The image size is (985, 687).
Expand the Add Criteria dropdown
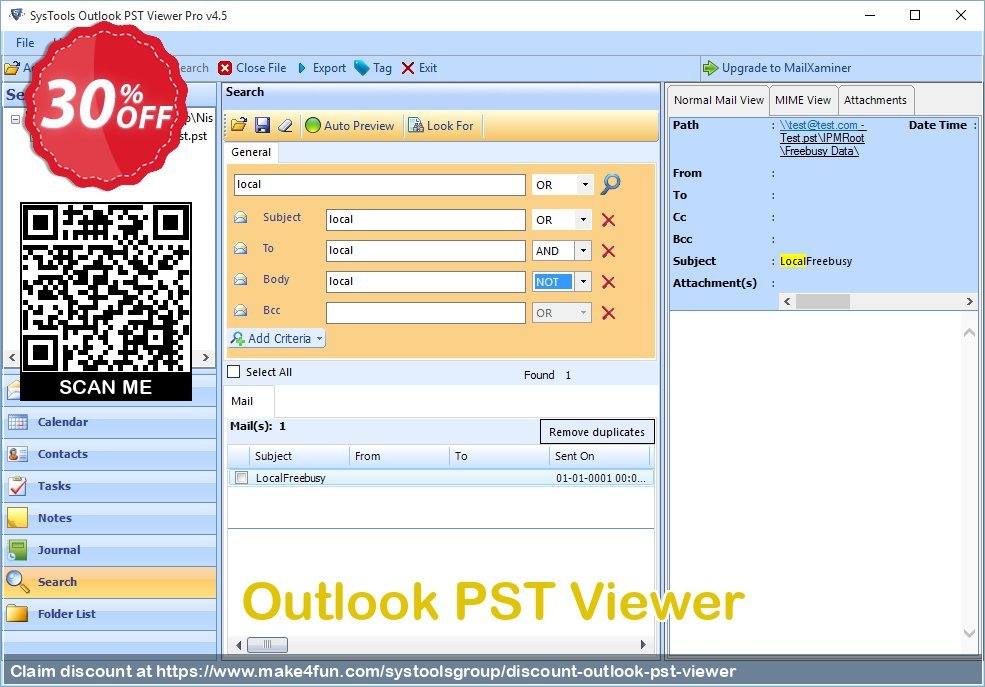(x=319, y=338)
